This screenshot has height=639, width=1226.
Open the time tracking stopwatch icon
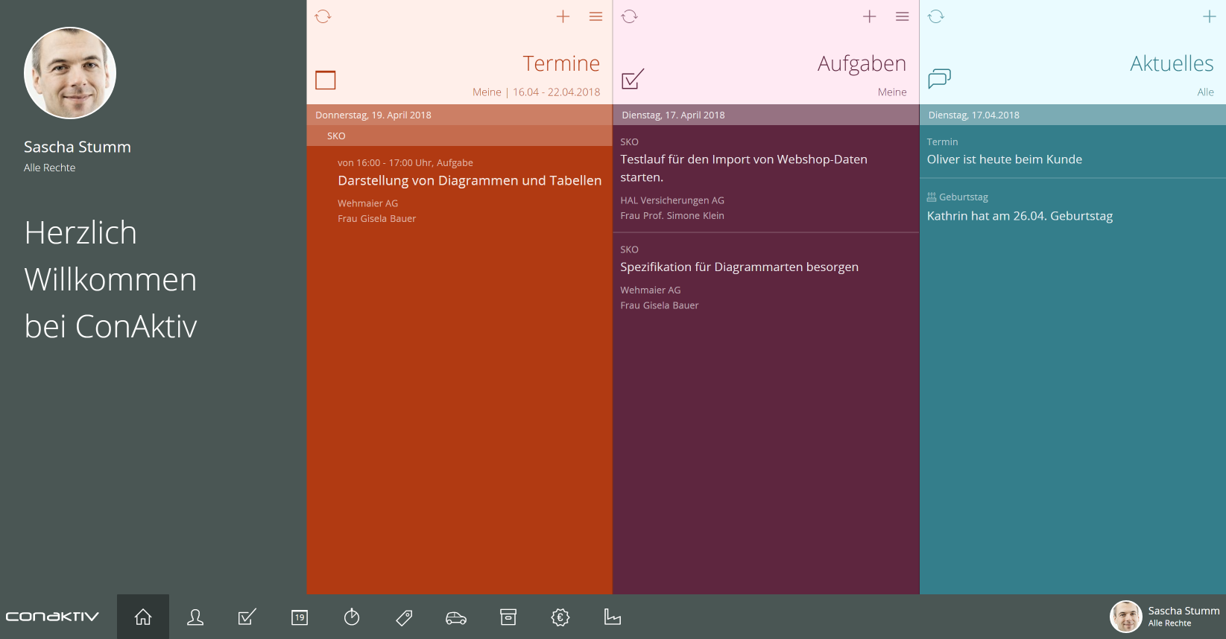(352, 617)
